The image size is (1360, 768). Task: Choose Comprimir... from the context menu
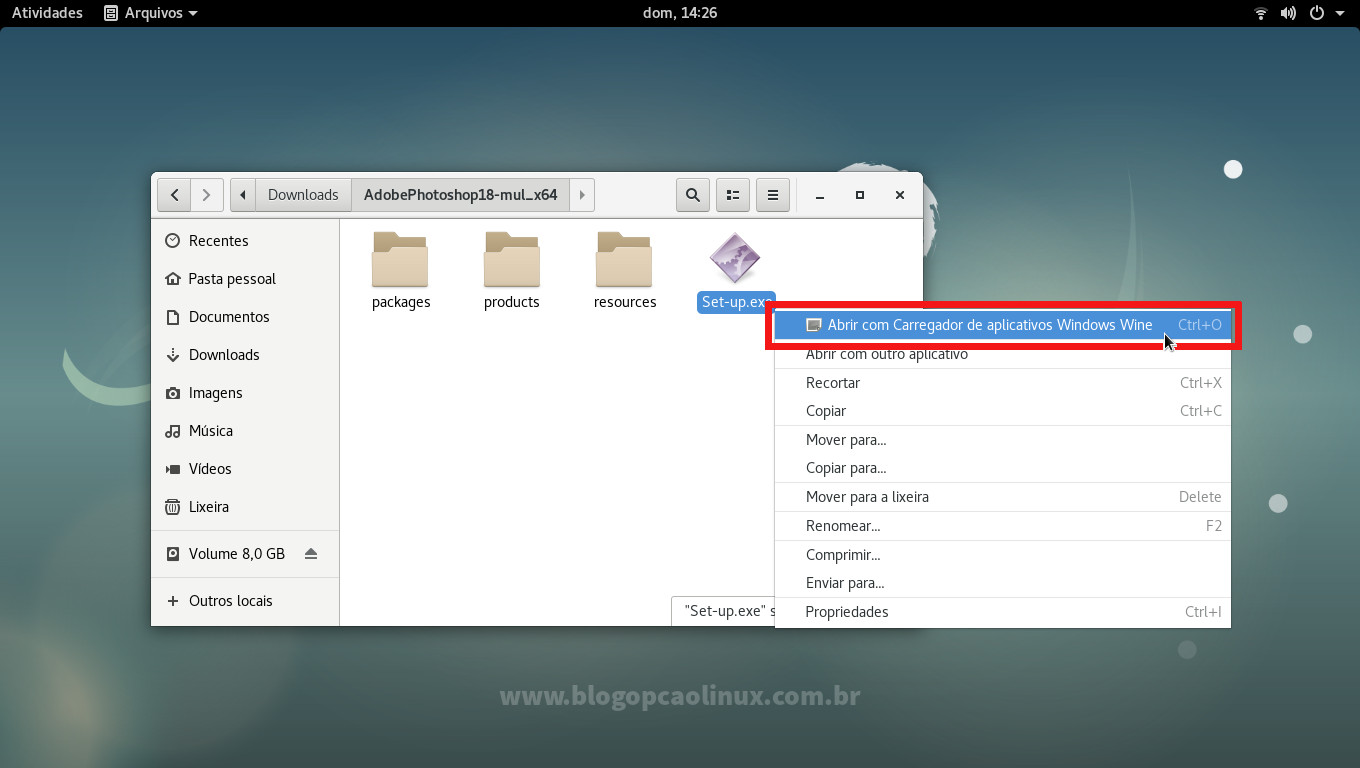click(x=1003, y=555)
